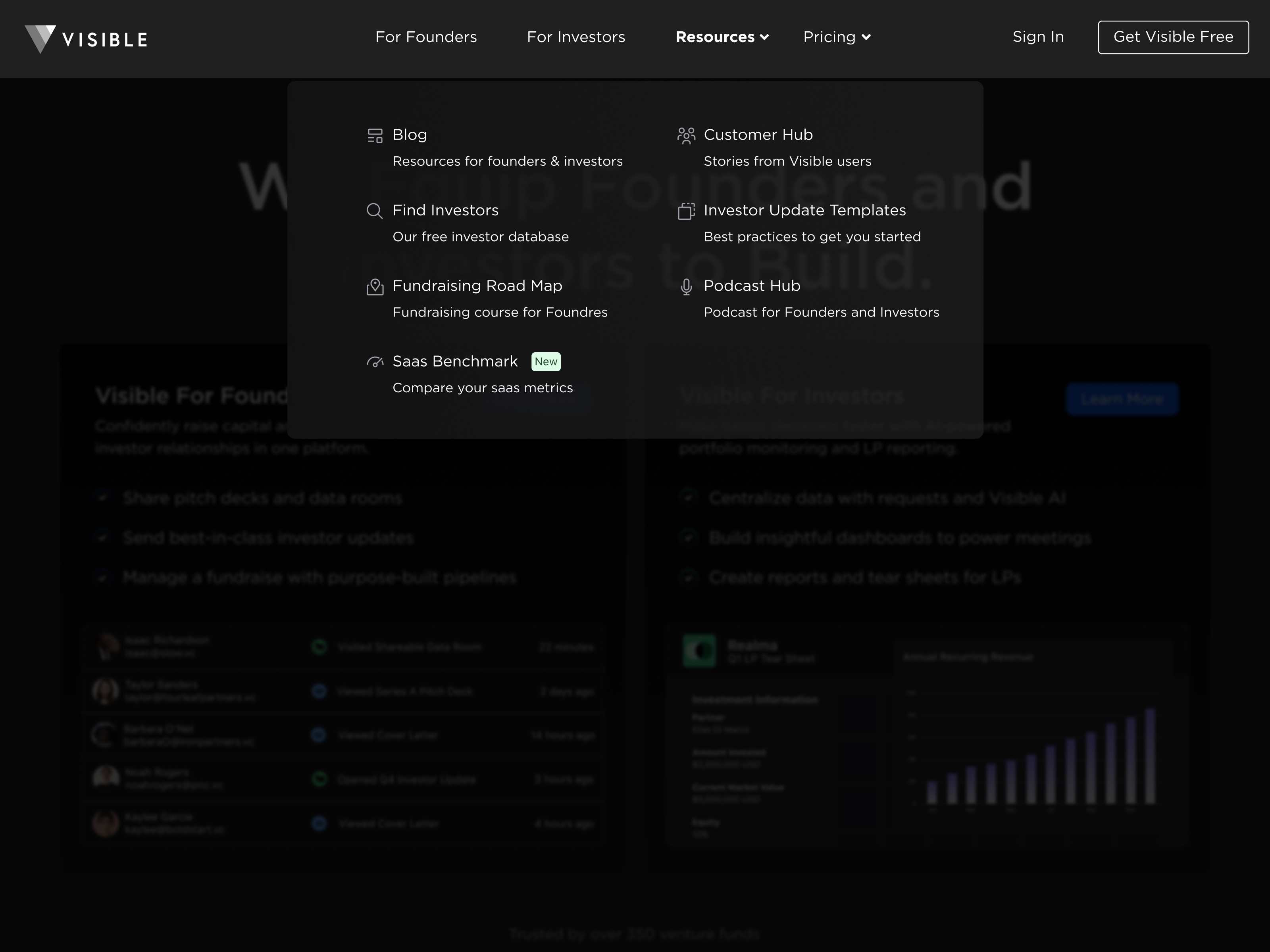
Task: Expand the Pricing dropdown chevron
Action: click(x=866, y=37)
